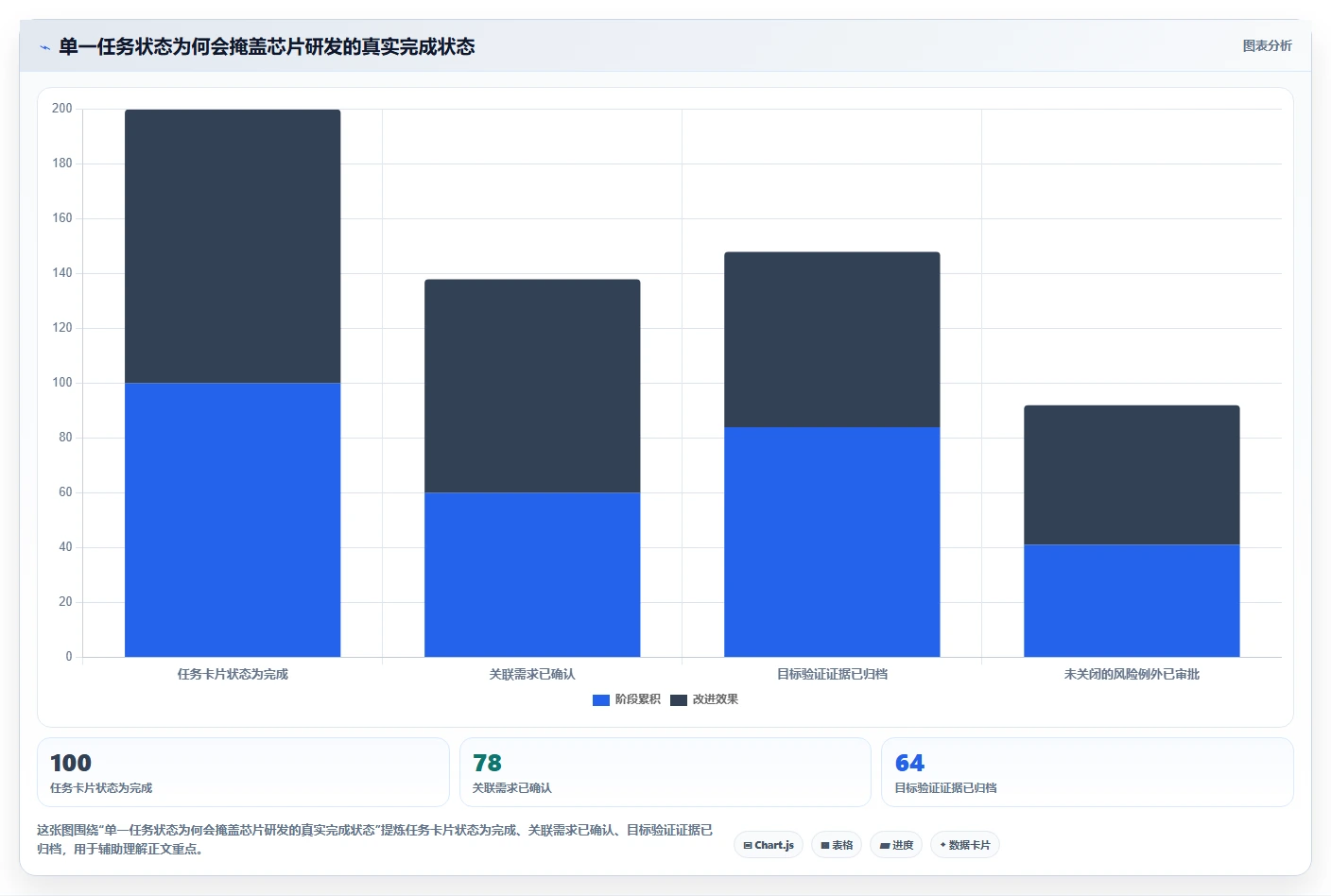Click the 关联需求已确认 axis label
Screen dimensions: 1331x896
pyautogui.click(x=532, y=674)
